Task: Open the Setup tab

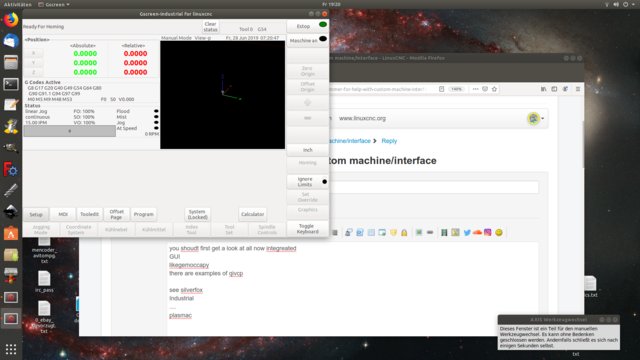Action: 36,214
